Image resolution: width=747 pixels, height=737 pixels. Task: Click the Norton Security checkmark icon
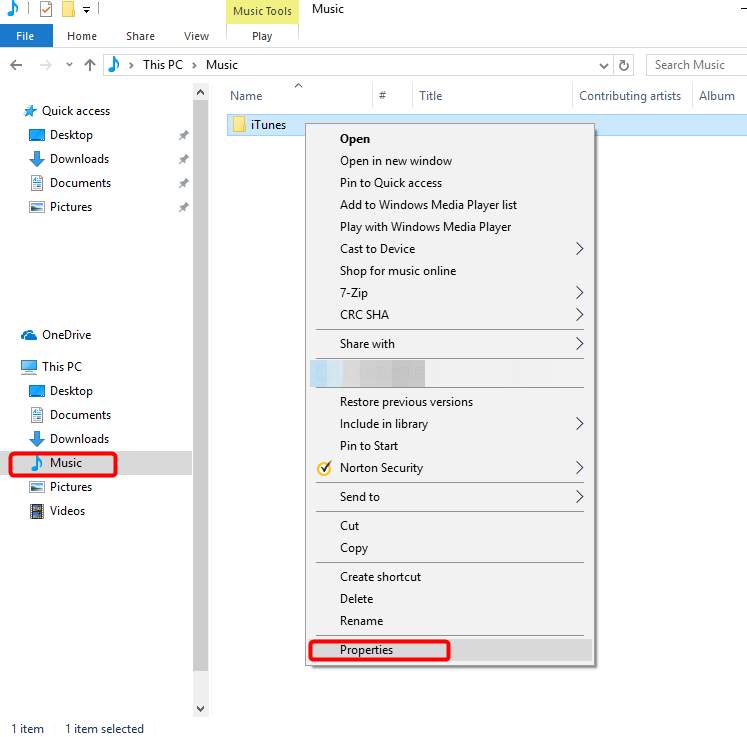[324, 468]
